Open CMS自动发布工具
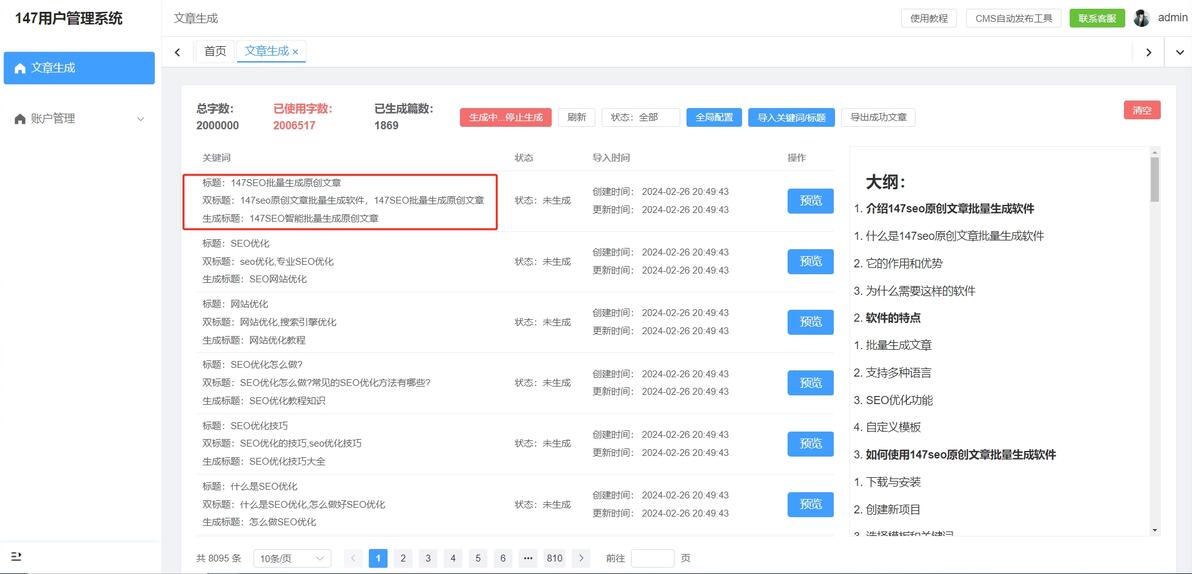This screenshot has width=1192, height=574. click(x=1014, y=19)
